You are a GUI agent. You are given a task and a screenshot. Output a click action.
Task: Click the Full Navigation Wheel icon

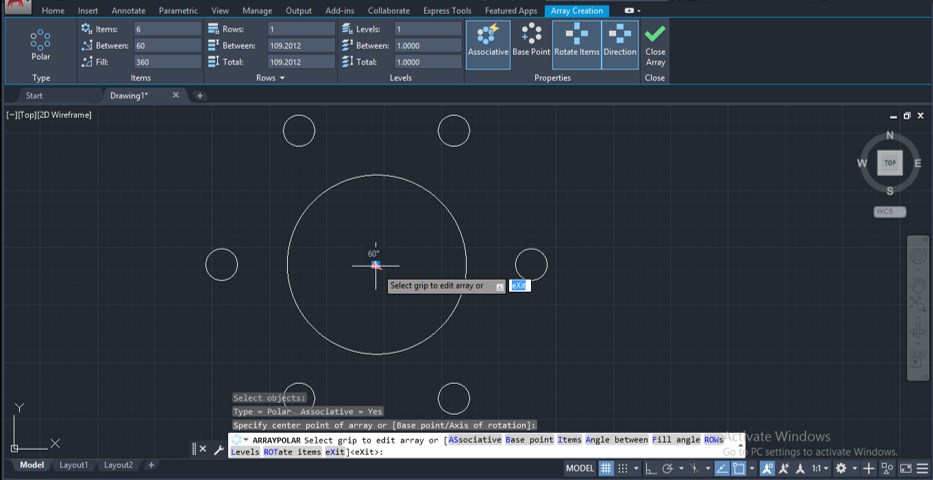(x=918, y=257)
